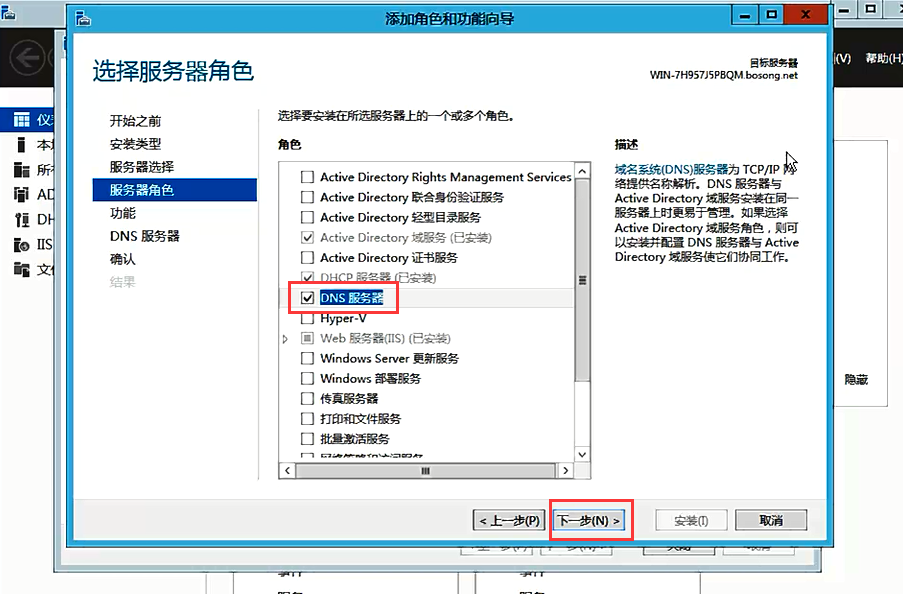Click roles list scroll up arrow
903x594 pixels.
[x=582, y=171]
